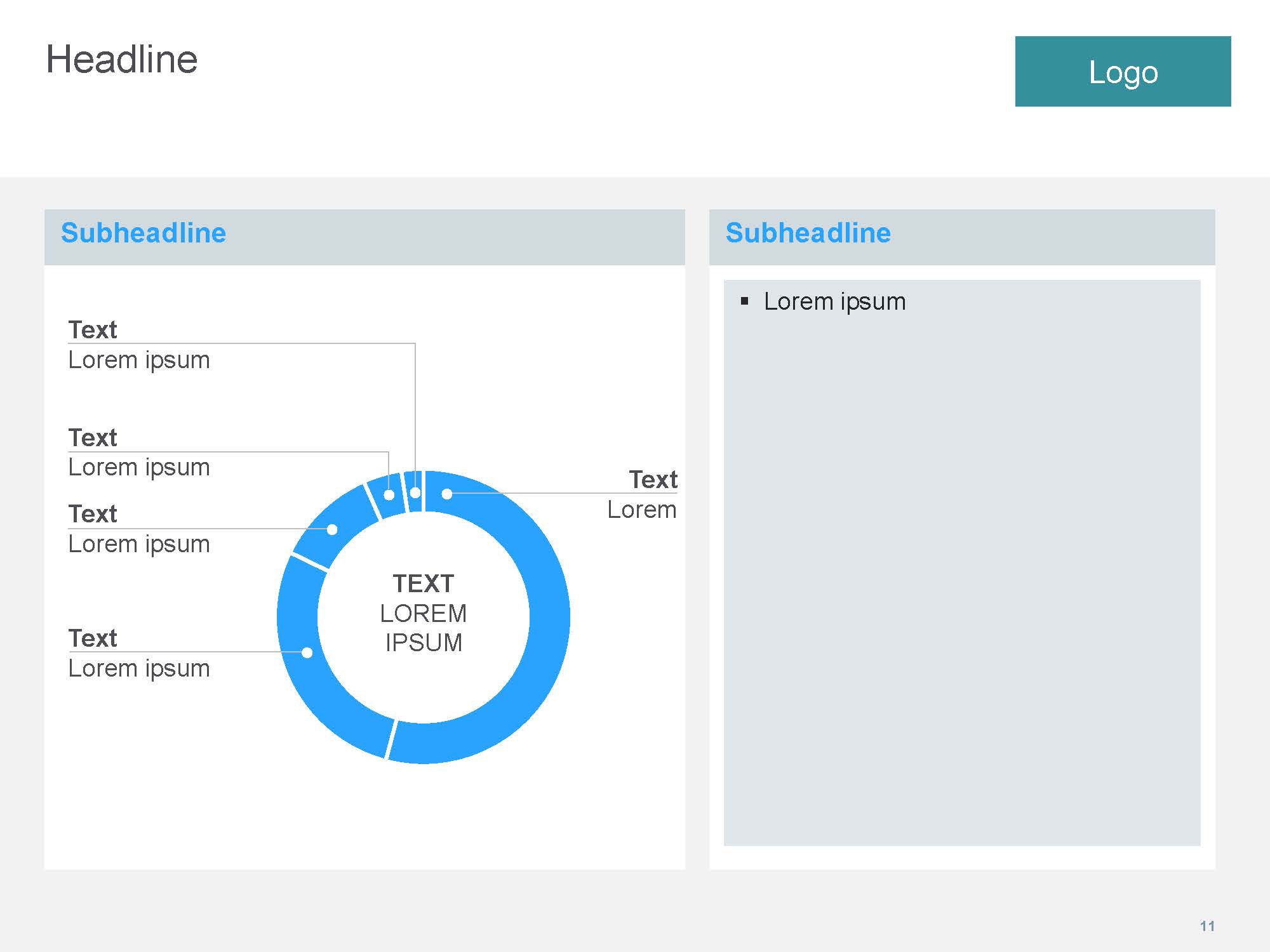Click the center 'TEXT LOREM IPSUM' donut label
Viewport: 1270px width, 952px height.
coord(424,613)
